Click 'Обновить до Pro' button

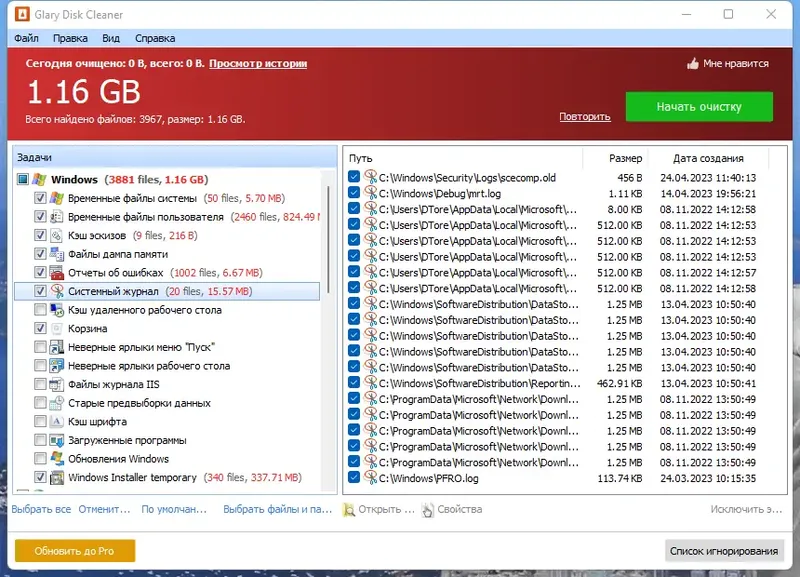[75, 551]
